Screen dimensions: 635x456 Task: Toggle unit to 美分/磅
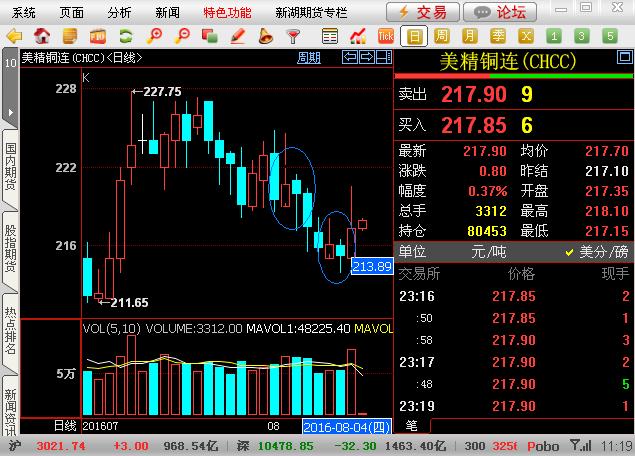point(596,252)
